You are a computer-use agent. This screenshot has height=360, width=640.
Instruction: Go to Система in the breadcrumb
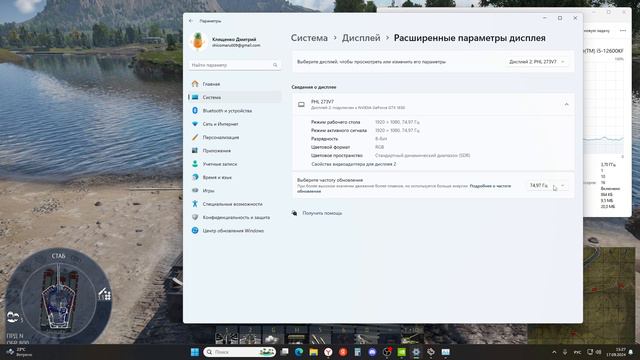309,38
